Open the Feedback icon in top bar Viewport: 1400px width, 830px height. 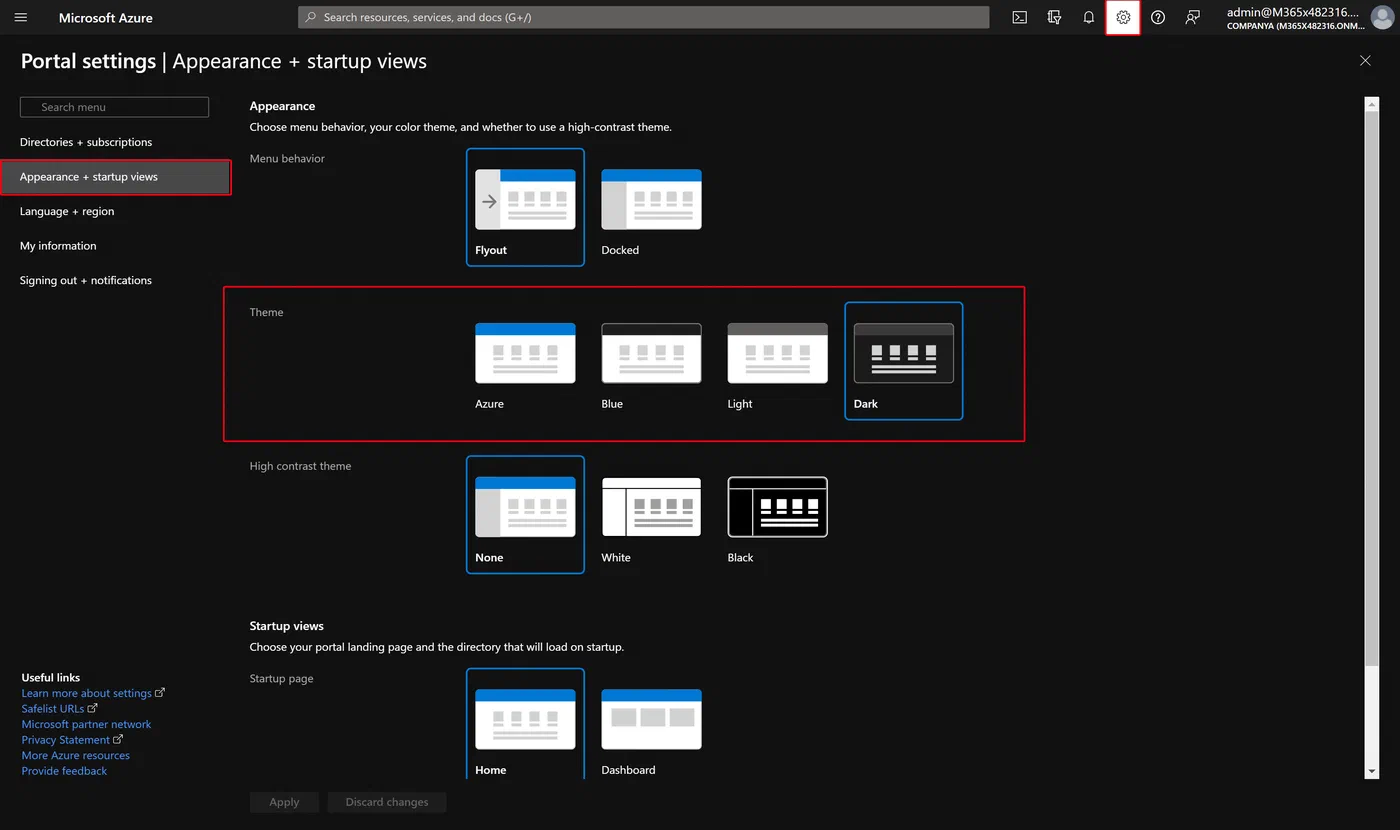(1192, 17)
